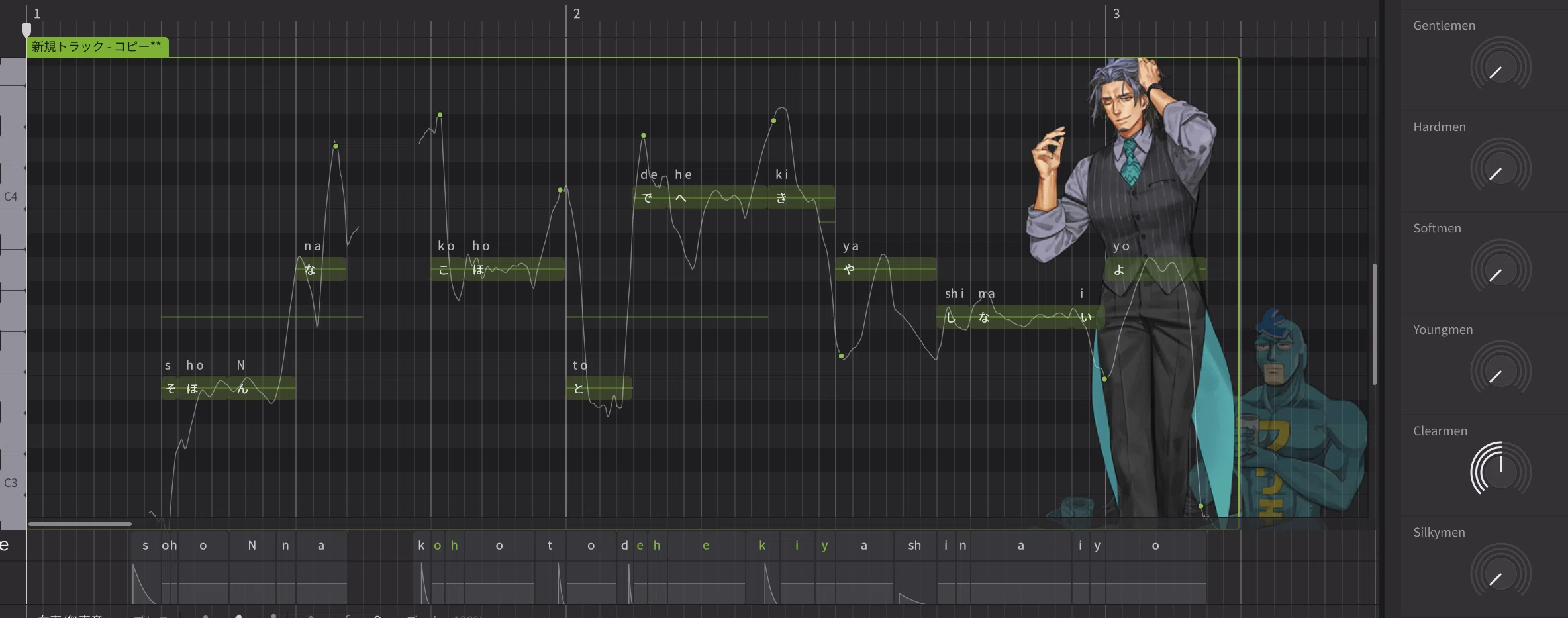Click the 'Gentlemen' label text

pos(1444,26)
